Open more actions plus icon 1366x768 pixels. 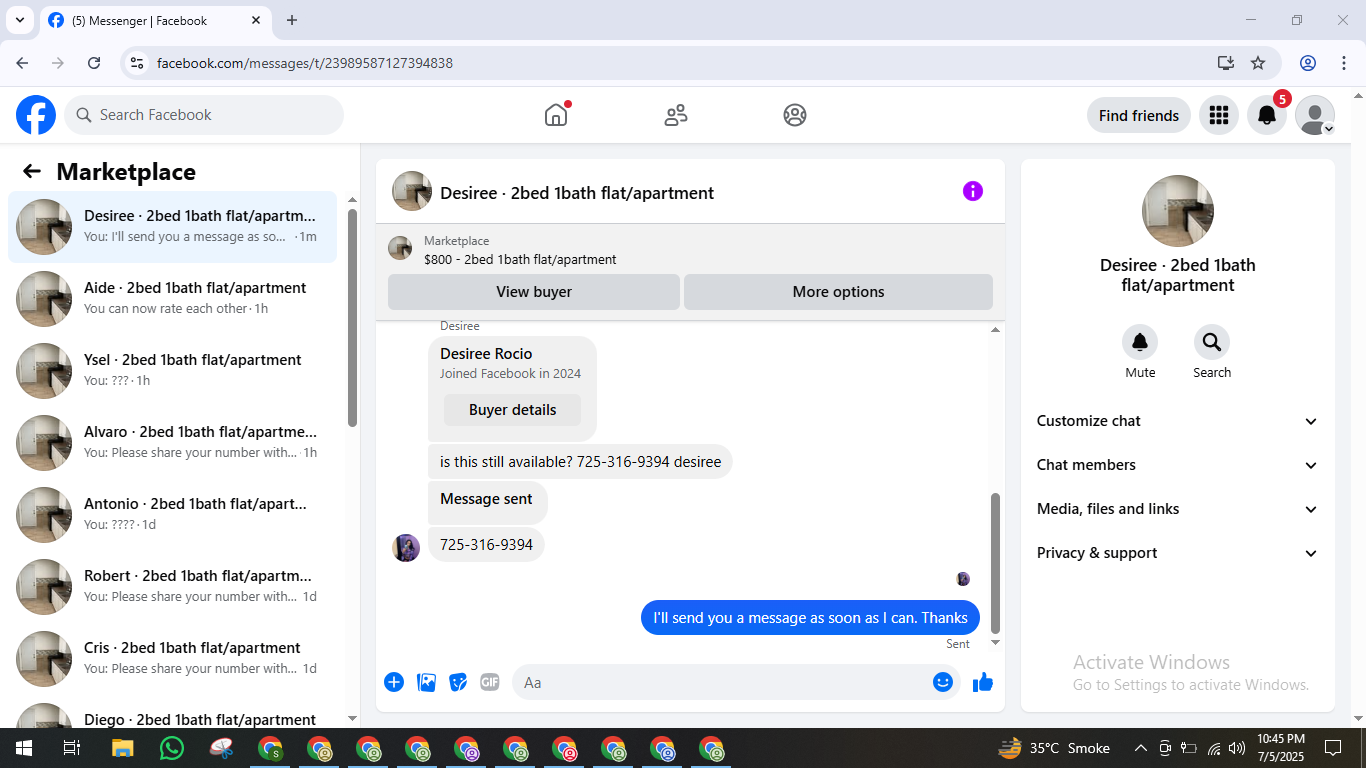click(x=394, y=682)
